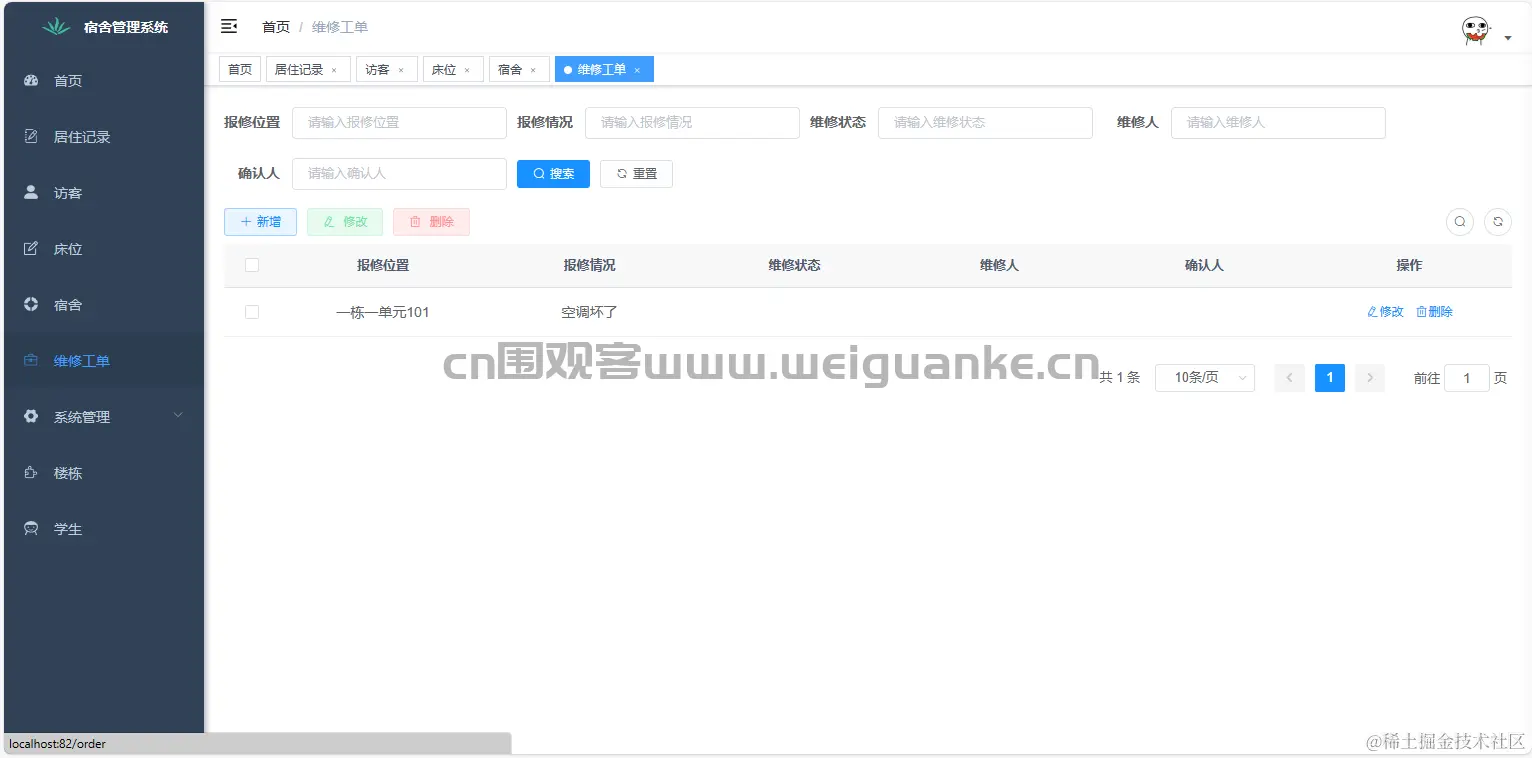Click the 维修状态 column header

click(x=794, y=265)
